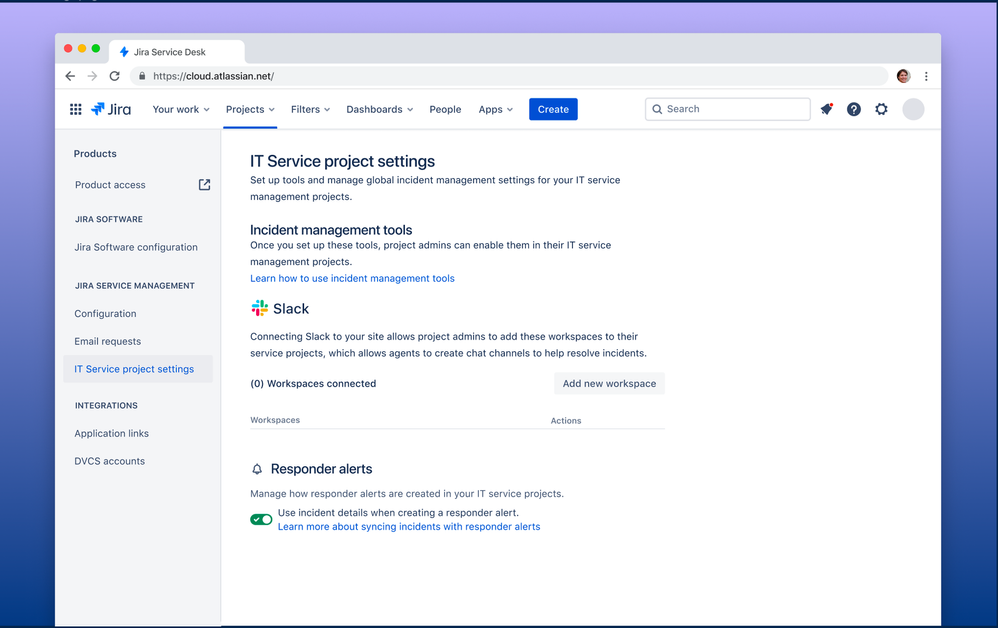Open Learn more about syncing incidents link
This screenshot has width=998, height=628.
point(409,527)
